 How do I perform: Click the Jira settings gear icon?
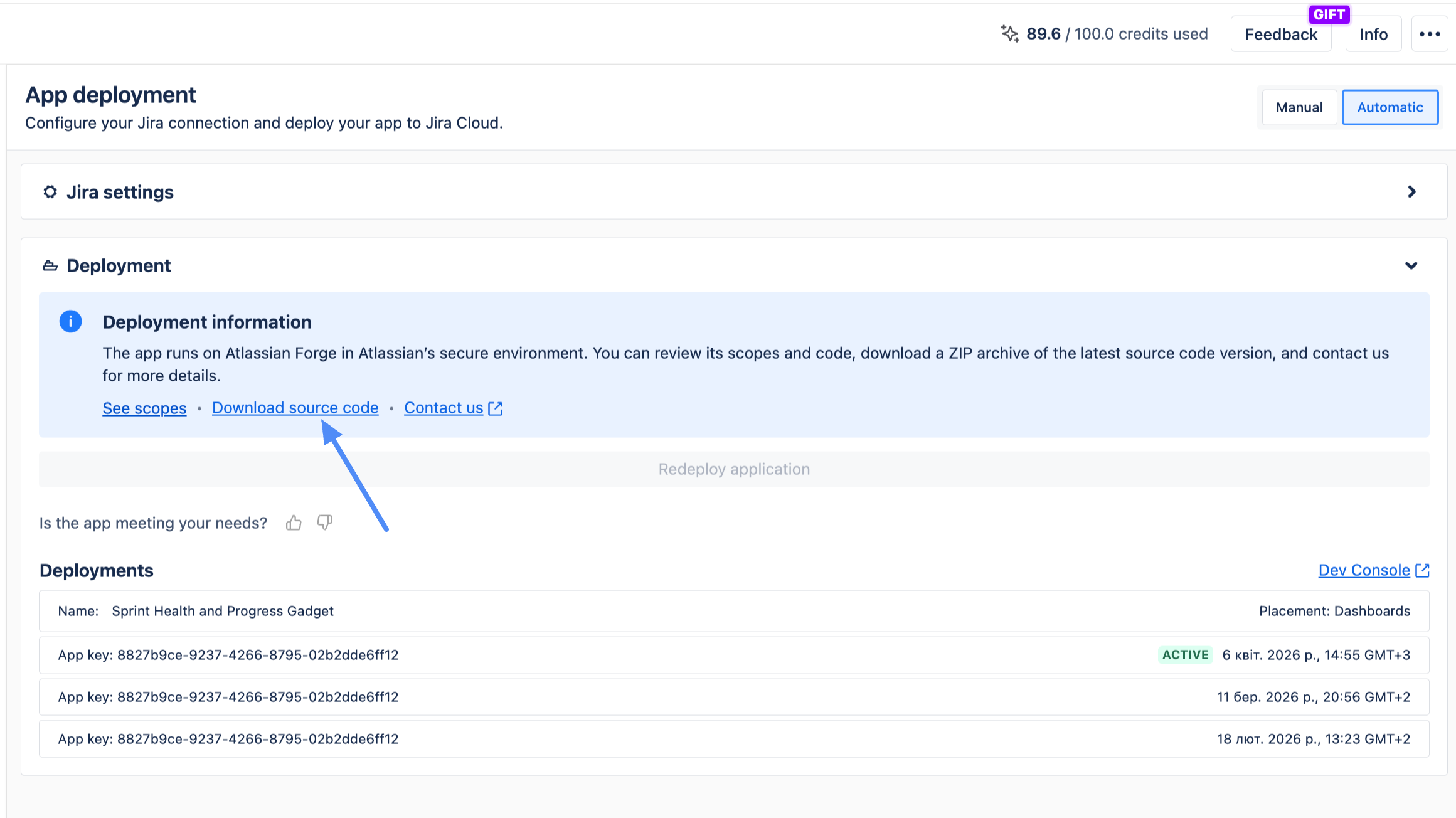coord(50,192)
